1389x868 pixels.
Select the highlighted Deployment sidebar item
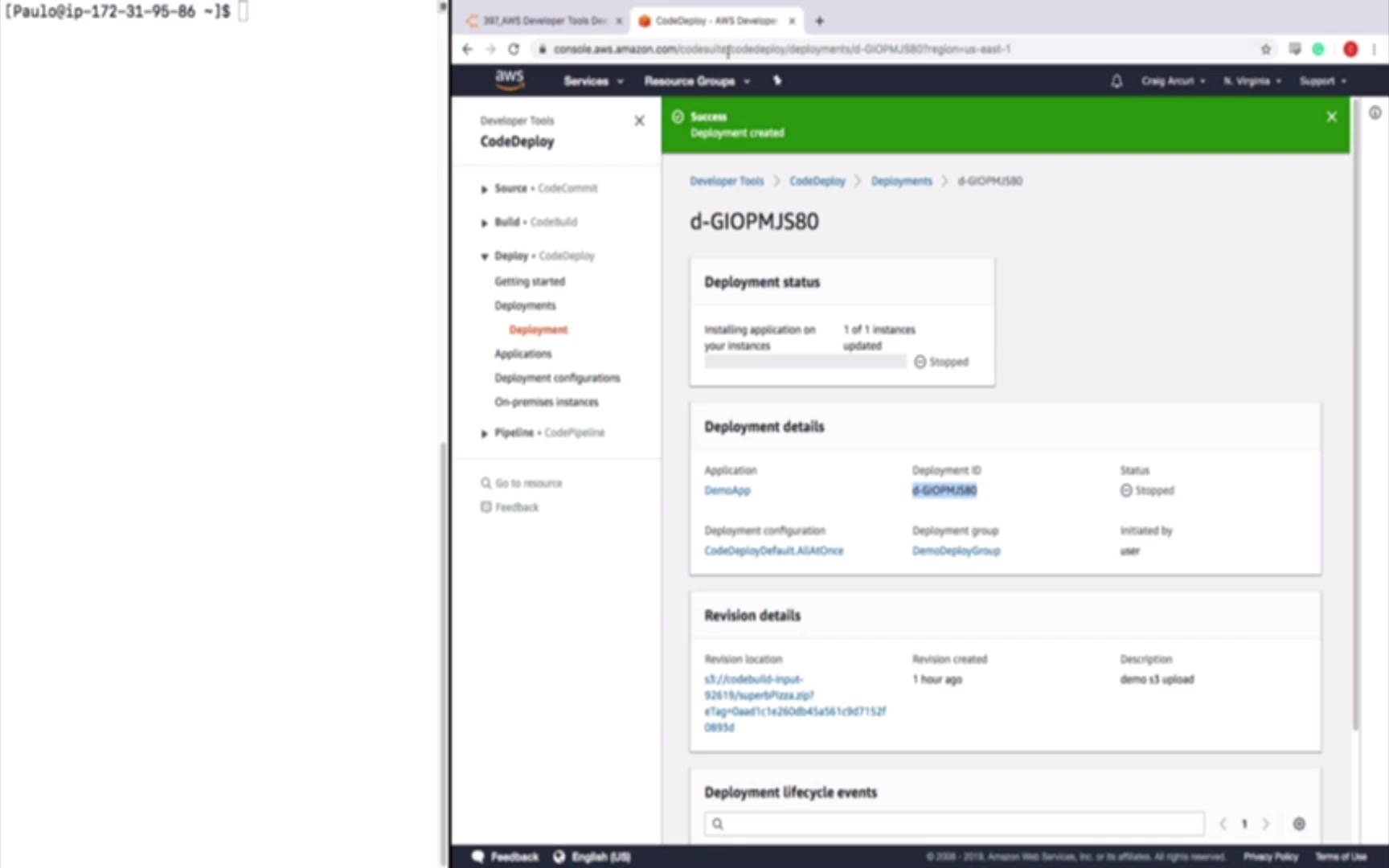(539, 330)
